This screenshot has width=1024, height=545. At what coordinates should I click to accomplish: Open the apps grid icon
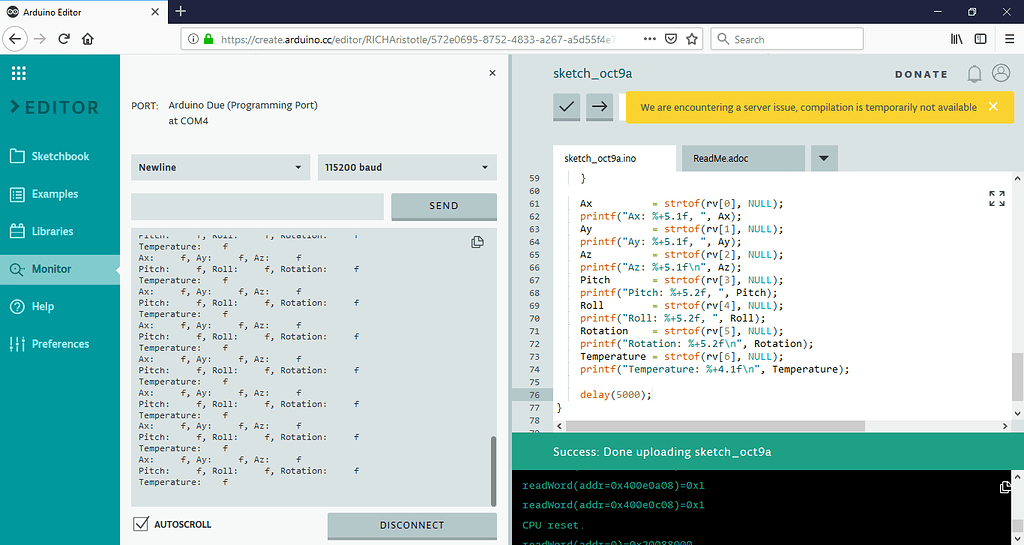(x=19, y=73)
